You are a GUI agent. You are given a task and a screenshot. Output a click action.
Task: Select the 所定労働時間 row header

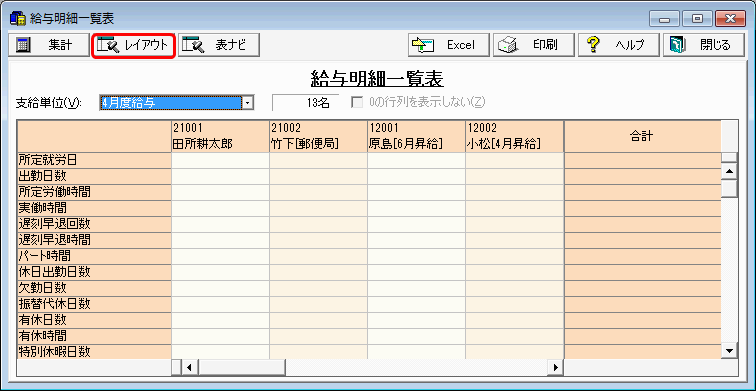[x=94, y=192]
